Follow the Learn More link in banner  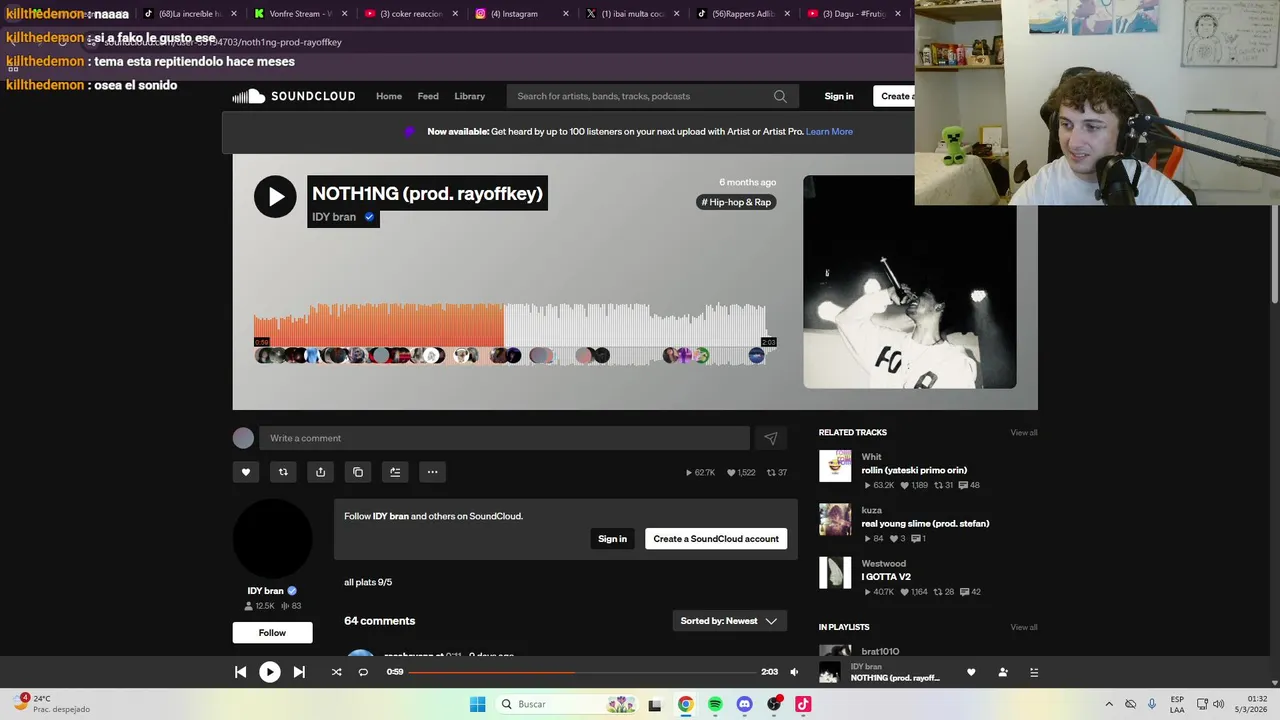click(x=829, y=131)
